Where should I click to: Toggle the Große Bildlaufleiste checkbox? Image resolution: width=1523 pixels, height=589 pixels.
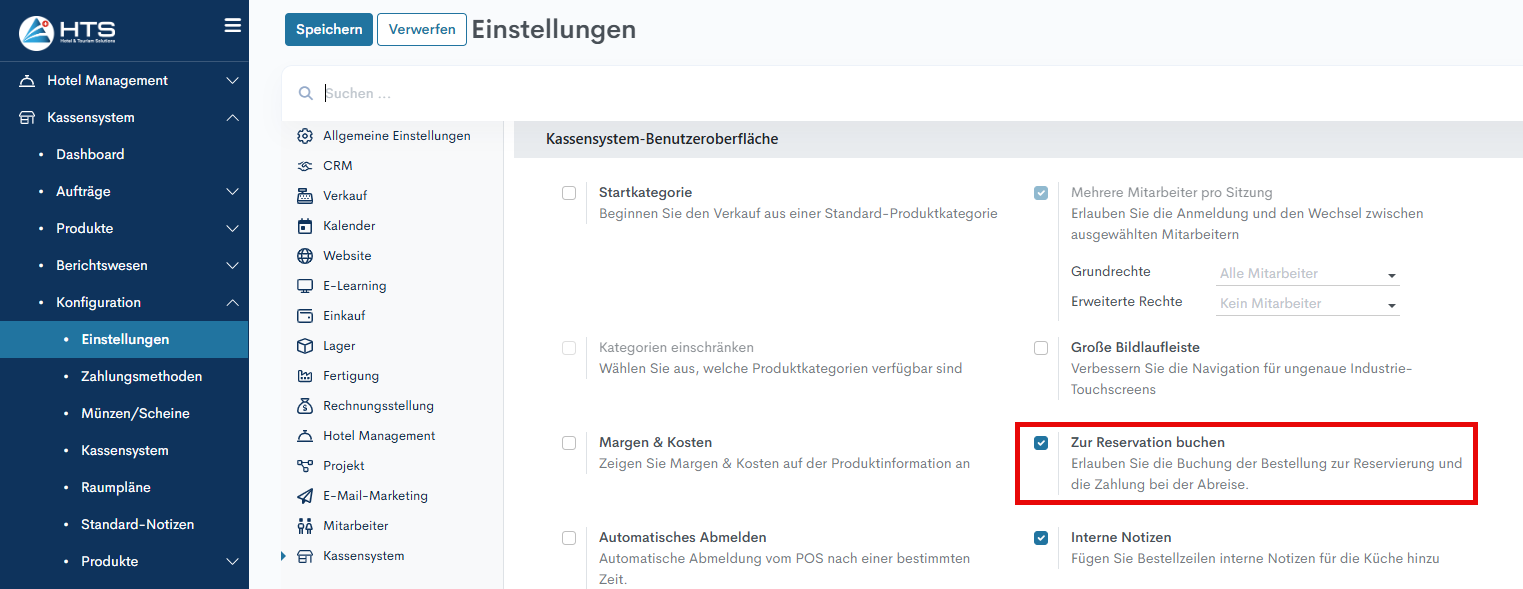1041,348
